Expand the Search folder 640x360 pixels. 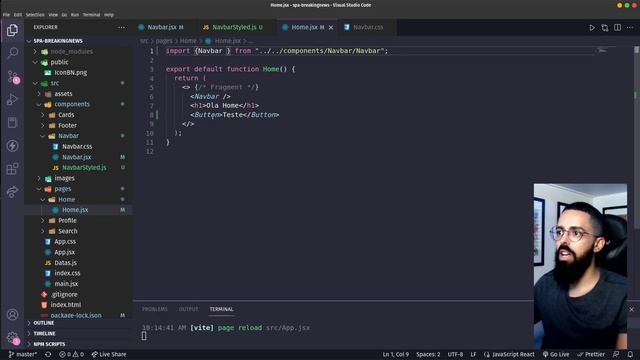68,231
